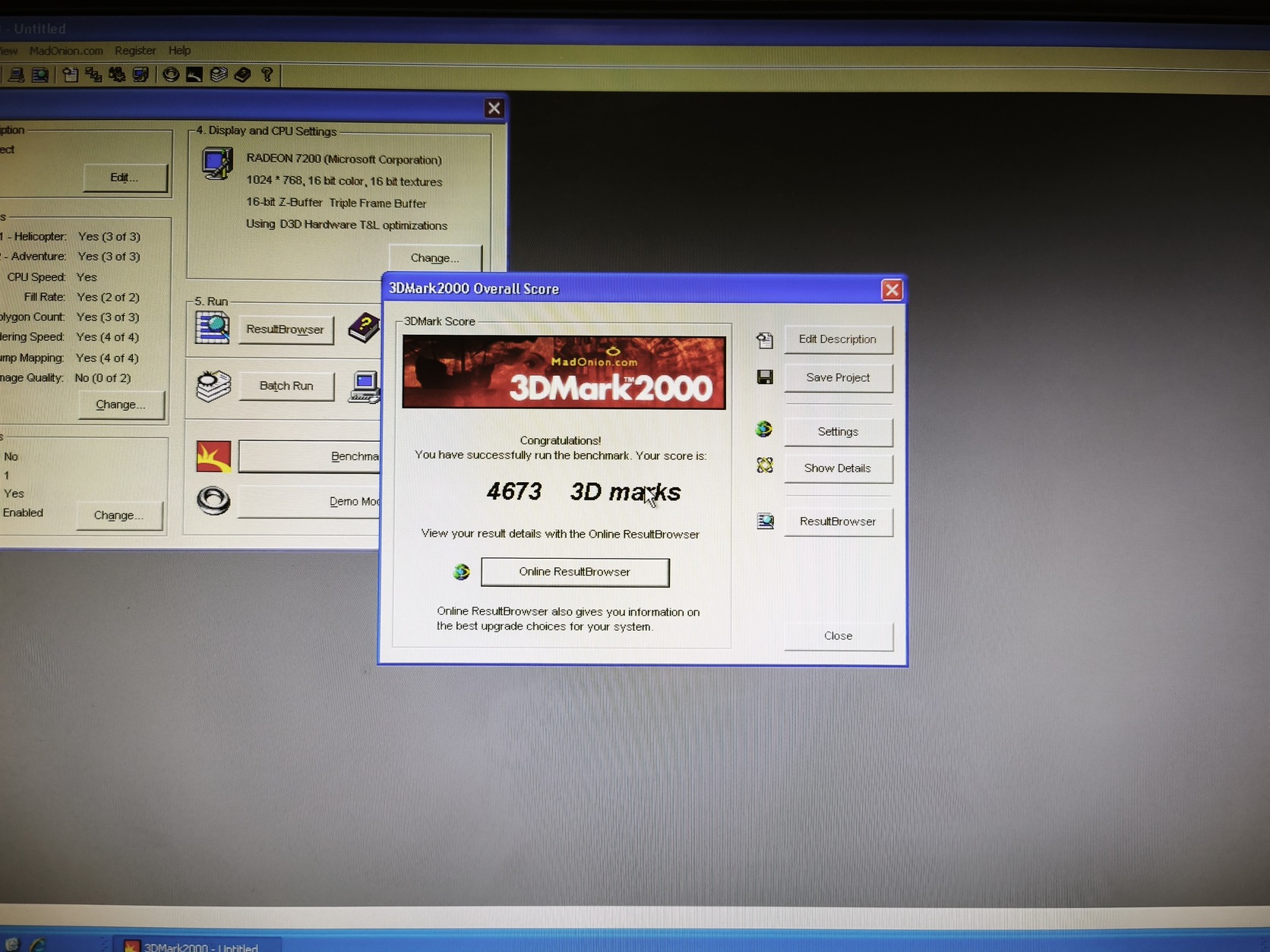This screenshot has width=1270, height=952.
Task: Click the Adventure row "Yes (3 of 3)"
Action: pos(109,257)
